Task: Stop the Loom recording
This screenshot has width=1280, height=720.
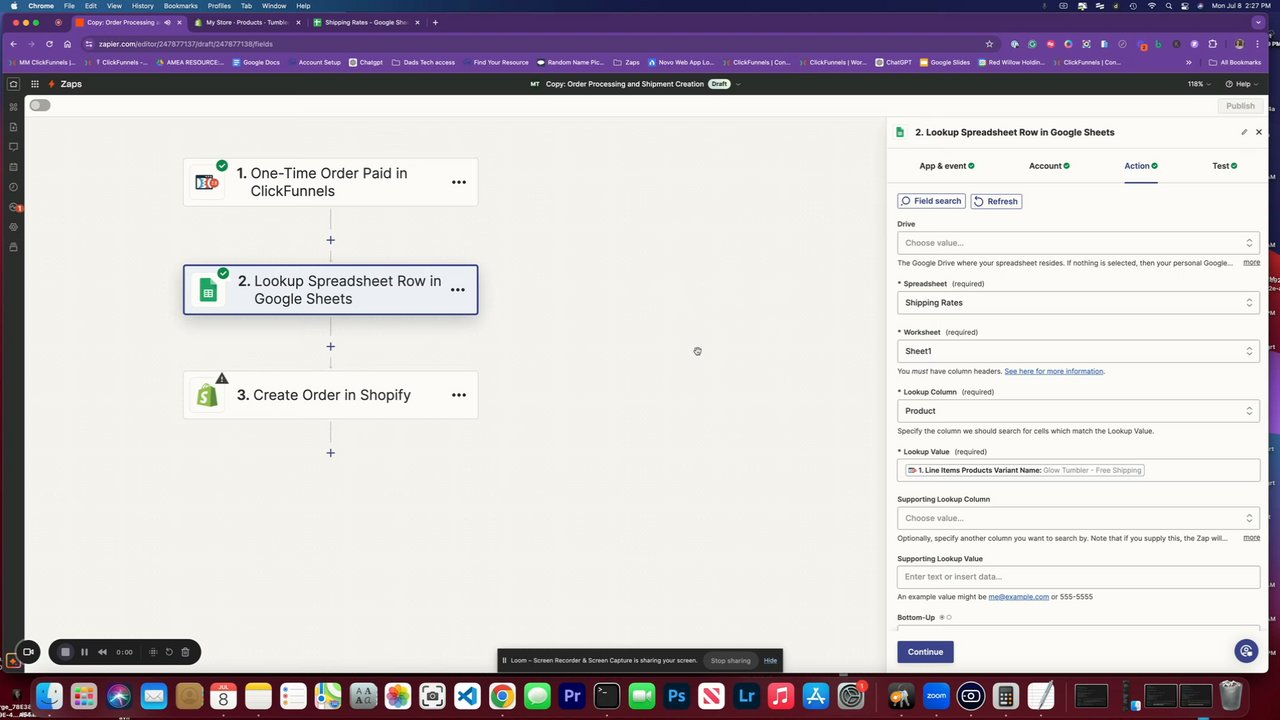Action: tap(66, 652)
